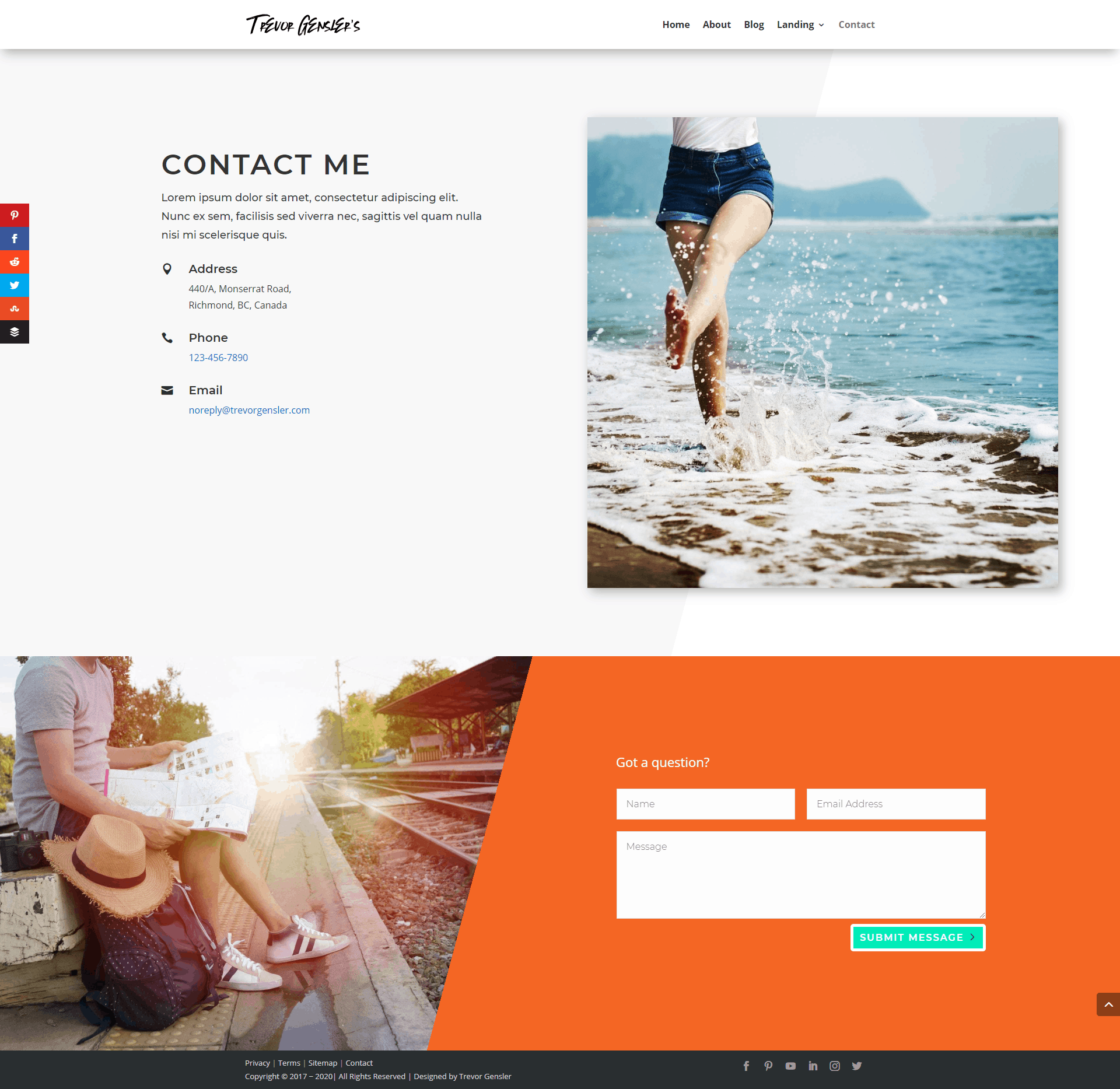Click the 'Copyright © 2017 – 2020' text
The height and width of the screenshot is (1089, 1120).
point(289,1076)
